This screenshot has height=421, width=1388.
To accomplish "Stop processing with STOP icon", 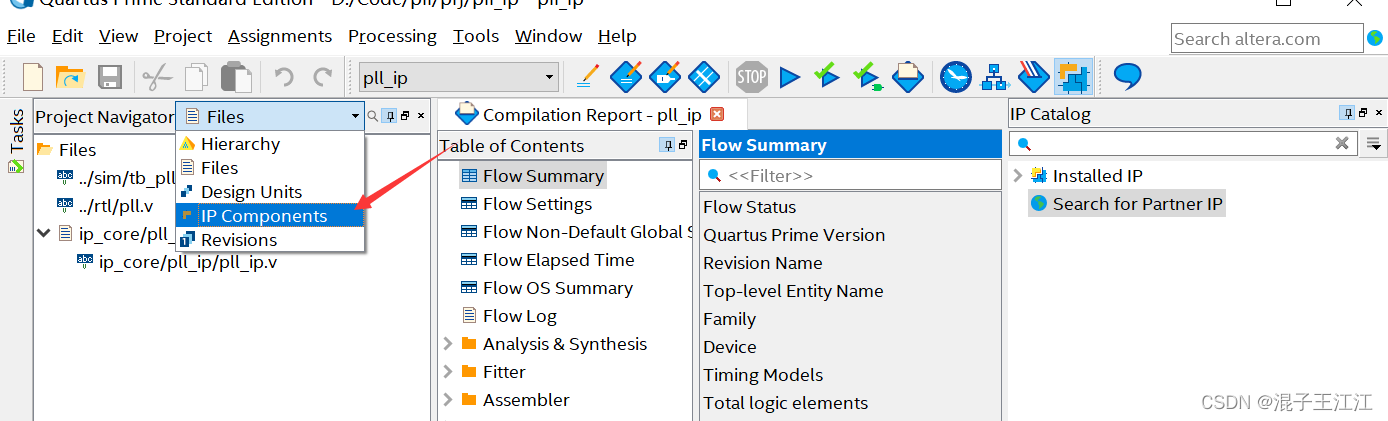I will pos(751,75).
